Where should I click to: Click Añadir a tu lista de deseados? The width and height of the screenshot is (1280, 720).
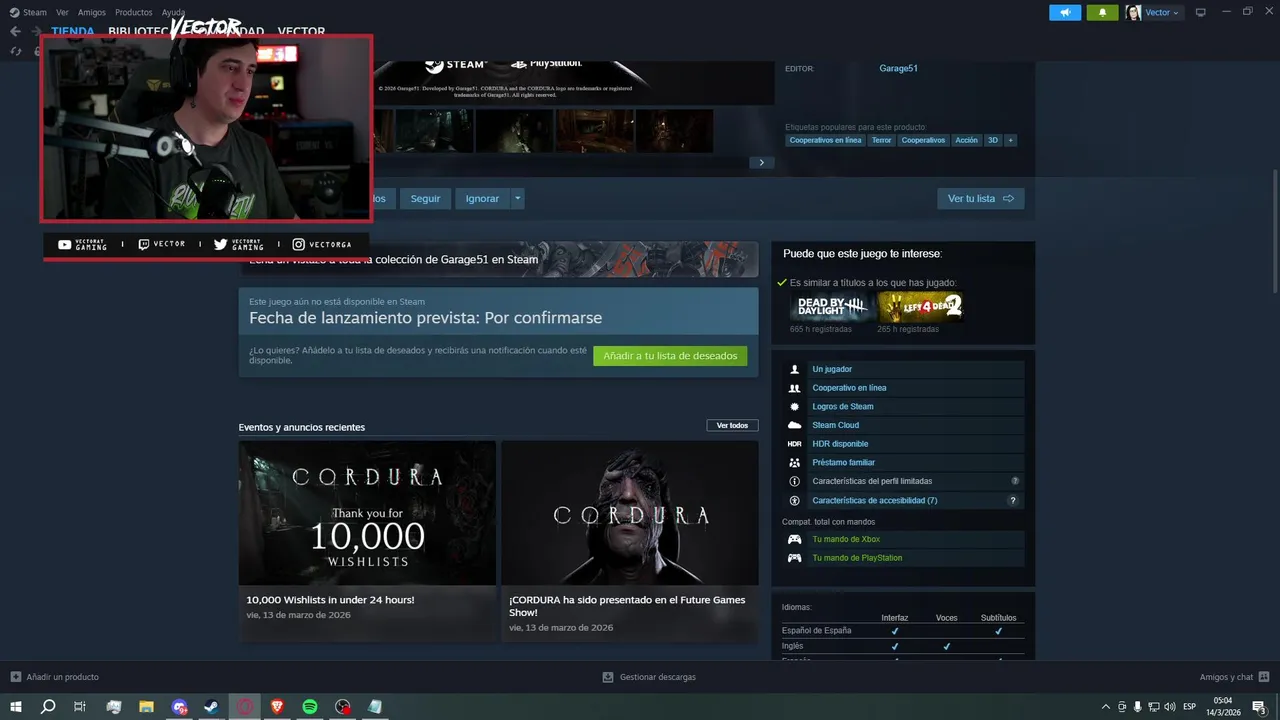[x=670, y=355]
